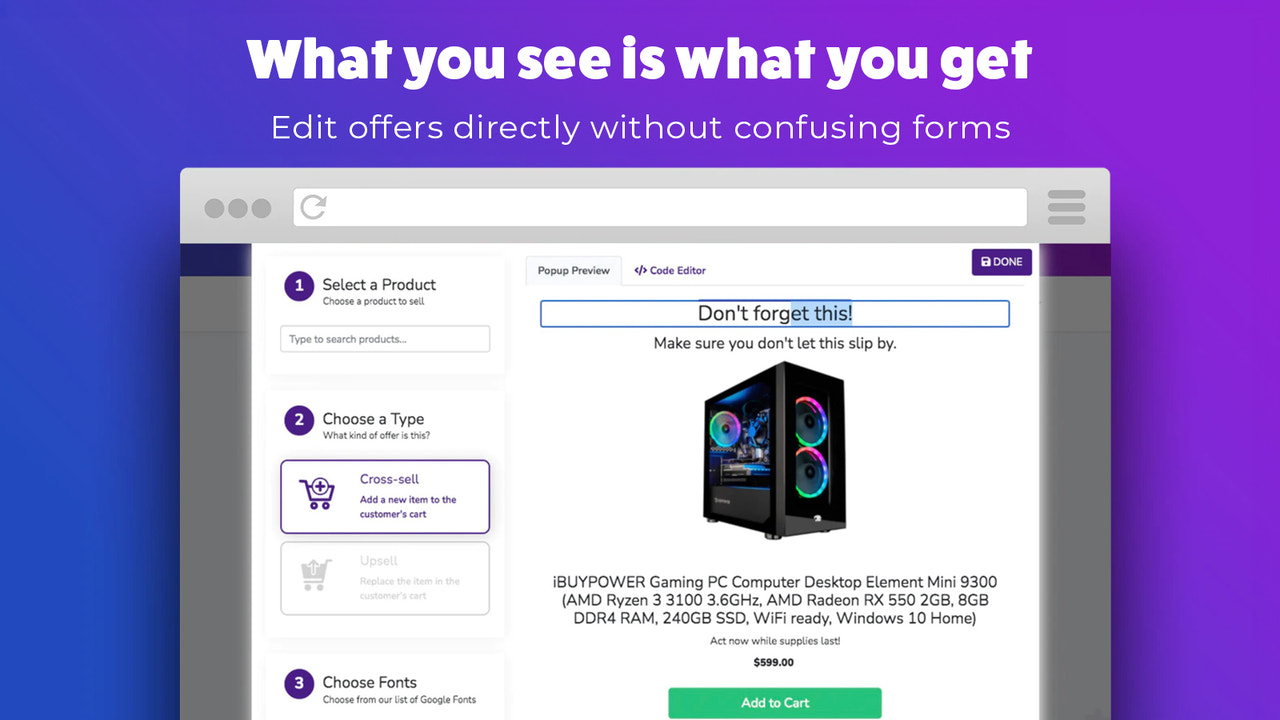Click the green Add to Cart button
1280x720 pixels.
click(775, 703)
